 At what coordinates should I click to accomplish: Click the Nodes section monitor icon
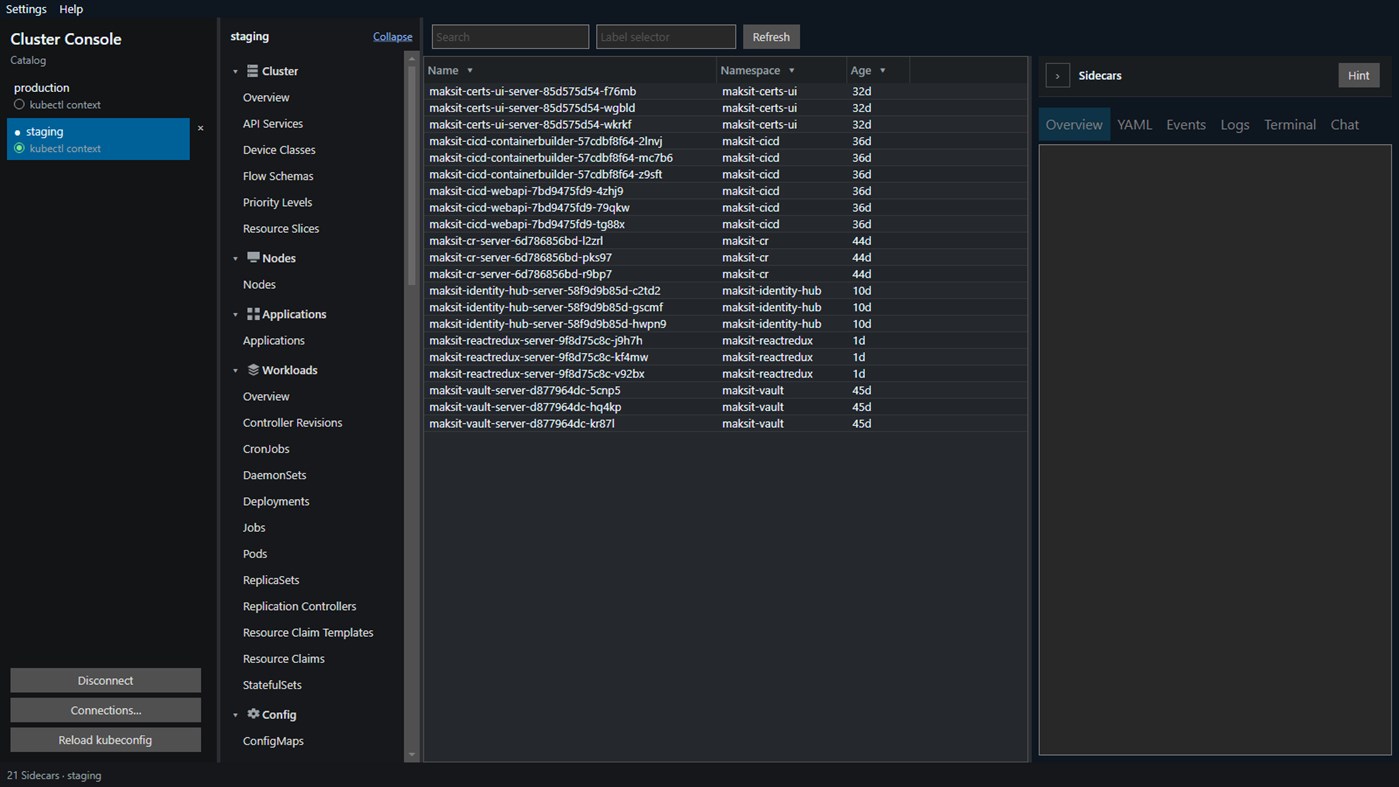pyautogui.click(x=253, y=258)
